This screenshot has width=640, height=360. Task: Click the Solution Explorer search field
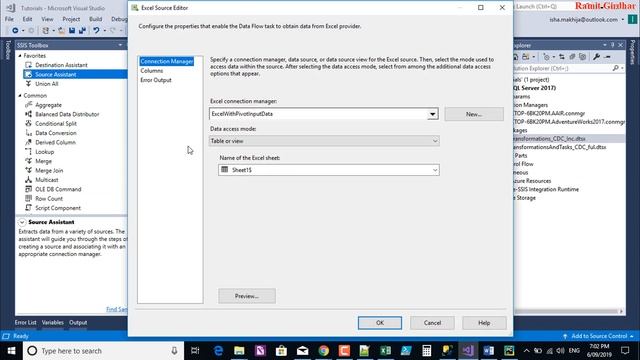(x=562, y=68)
